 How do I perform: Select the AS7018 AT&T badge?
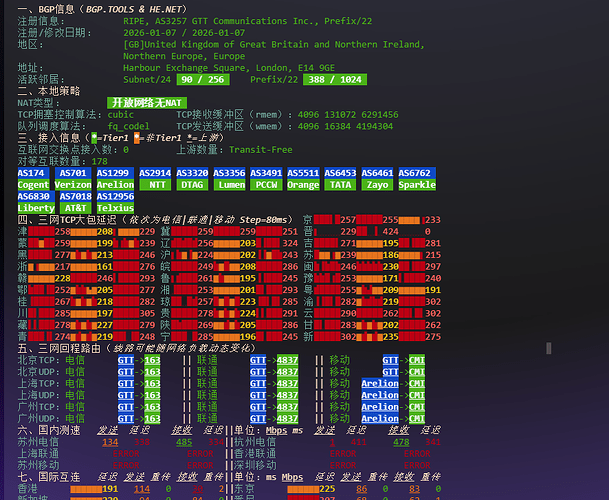click(75, 202)
